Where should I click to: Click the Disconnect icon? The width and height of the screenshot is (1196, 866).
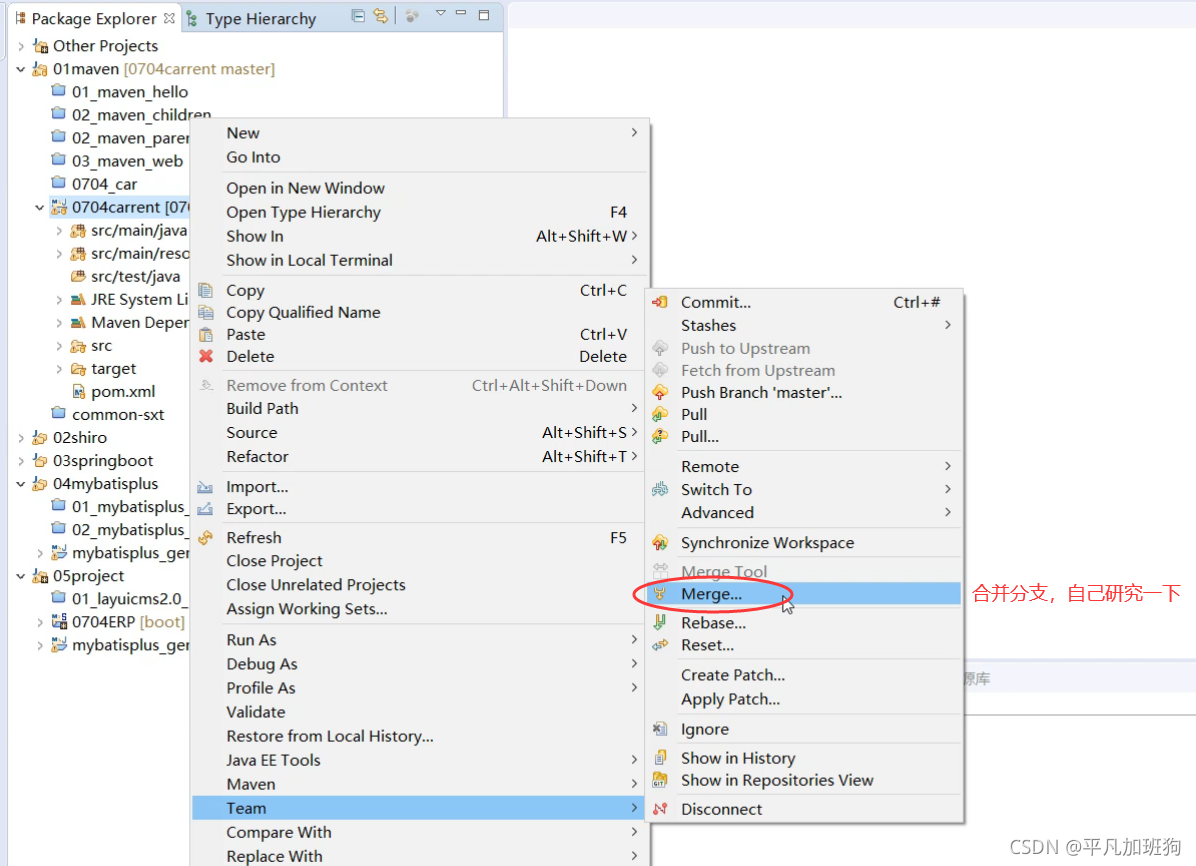660,809
